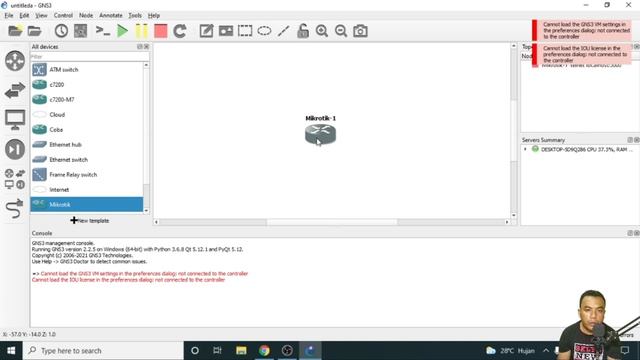Select Internet in device list
640x360 pixels.
point(87,190)
